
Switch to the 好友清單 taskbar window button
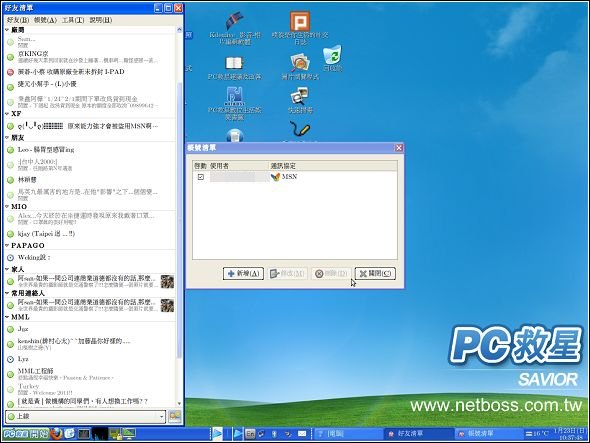[418, 434]
